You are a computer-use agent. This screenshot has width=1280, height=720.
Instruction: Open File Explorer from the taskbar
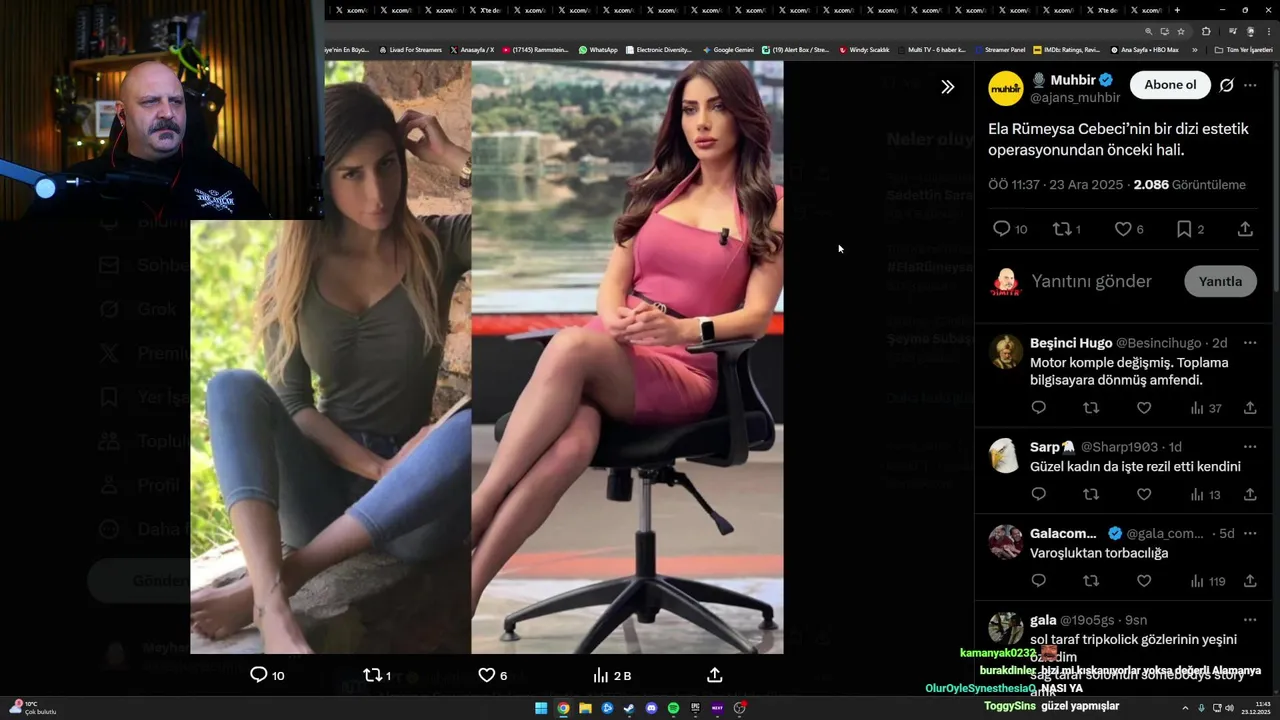(585, 708)
